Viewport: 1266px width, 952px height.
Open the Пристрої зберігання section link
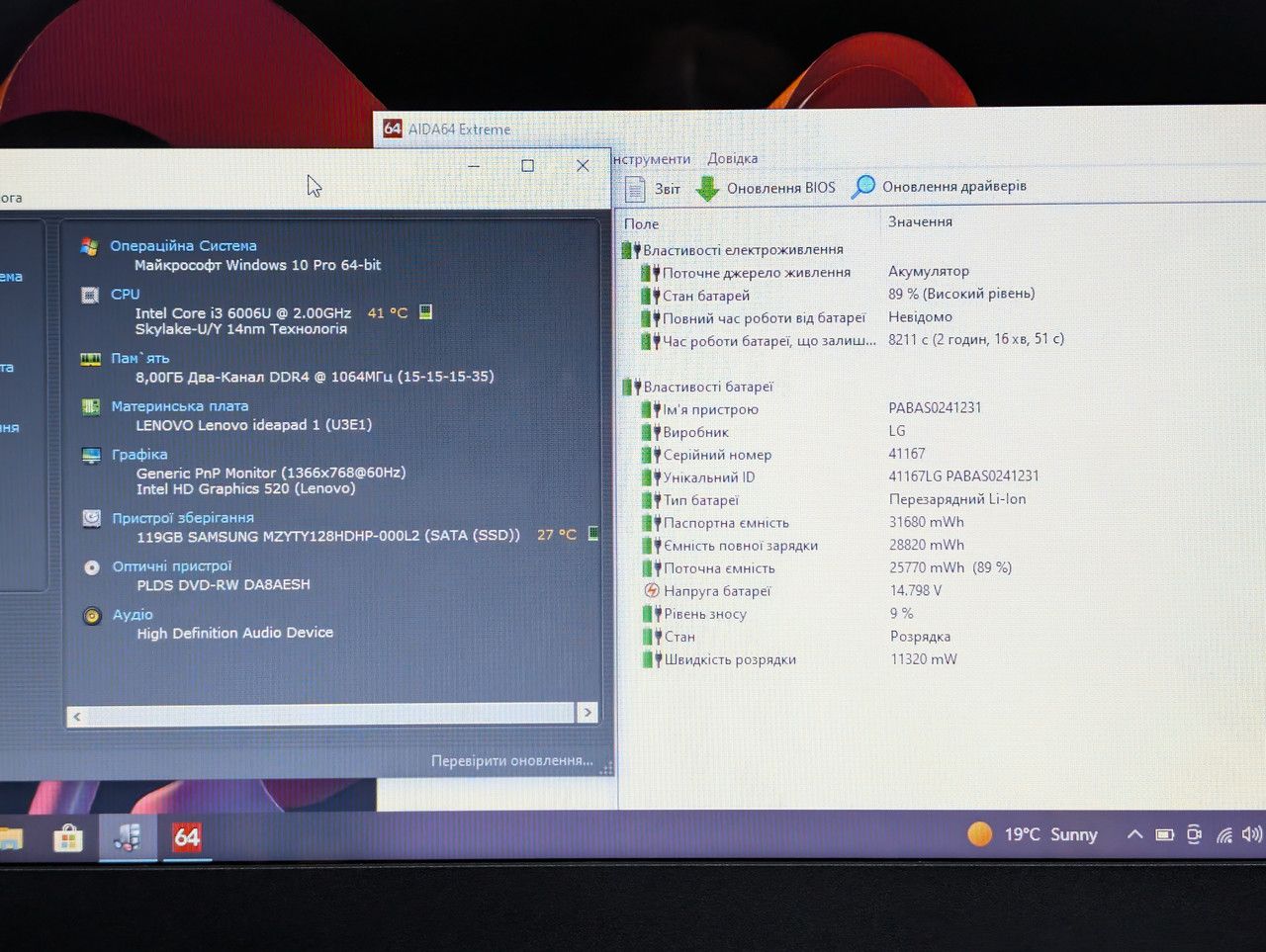(x=183, y=518)
